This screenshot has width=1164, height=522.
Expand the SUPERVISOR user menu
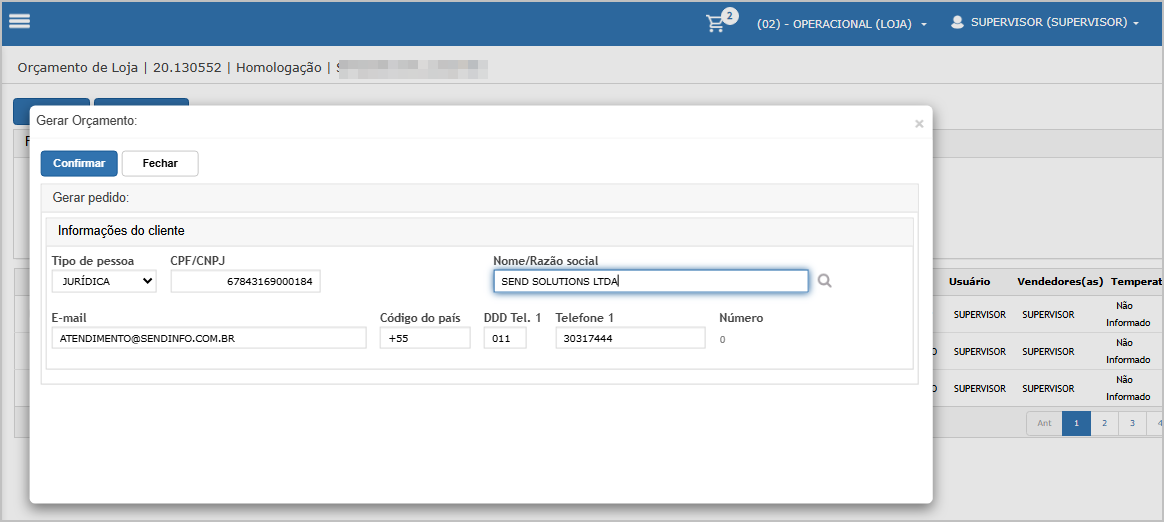coord(1054,22)
